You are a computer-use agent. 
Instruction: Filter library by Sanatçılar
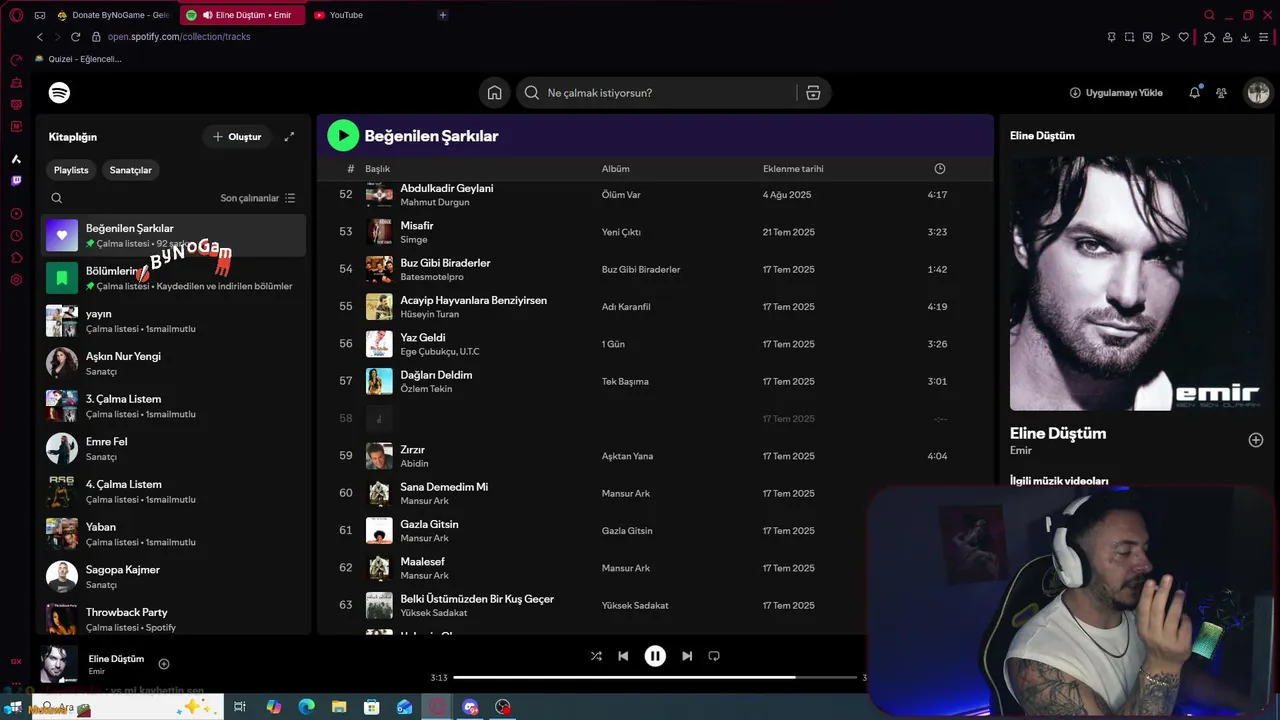131,170
